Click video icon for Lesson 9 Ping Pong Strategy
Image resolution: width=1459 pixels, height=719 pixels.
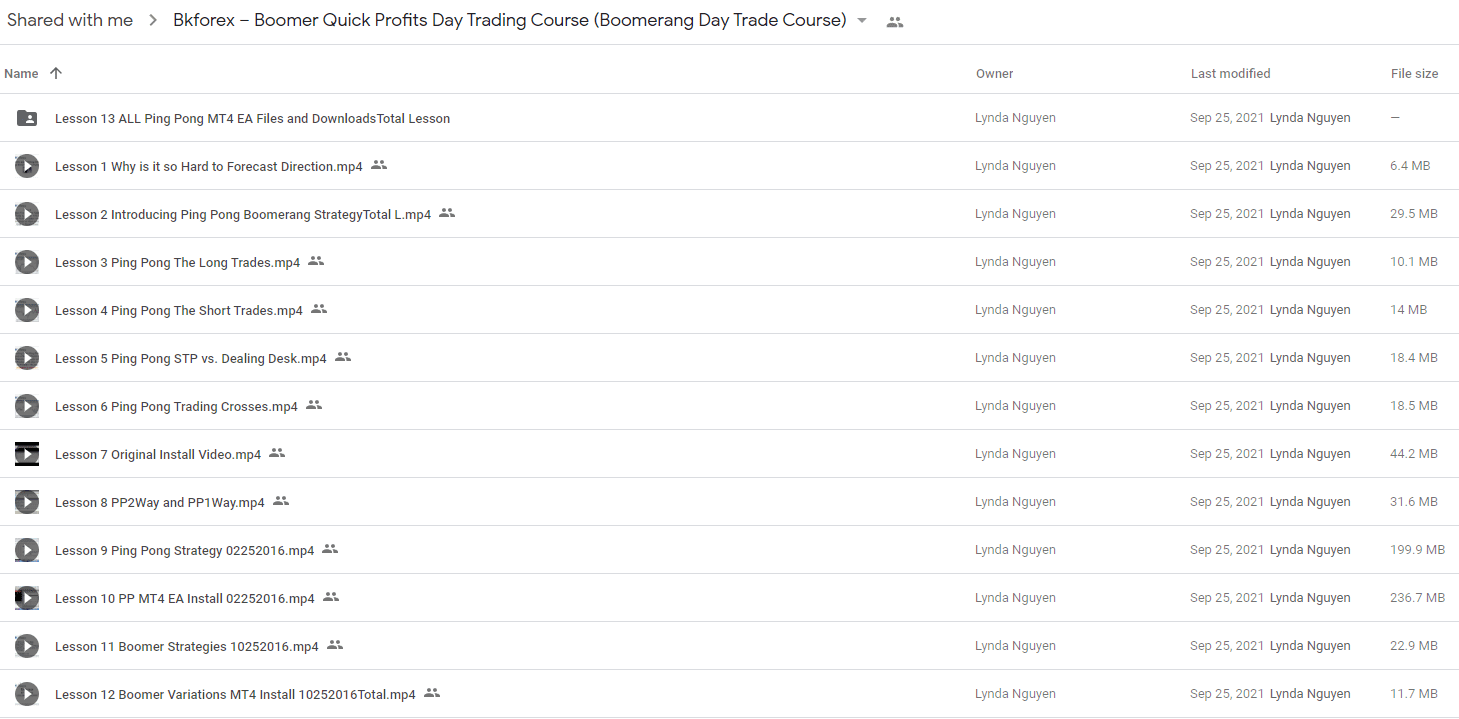point(27,550)
